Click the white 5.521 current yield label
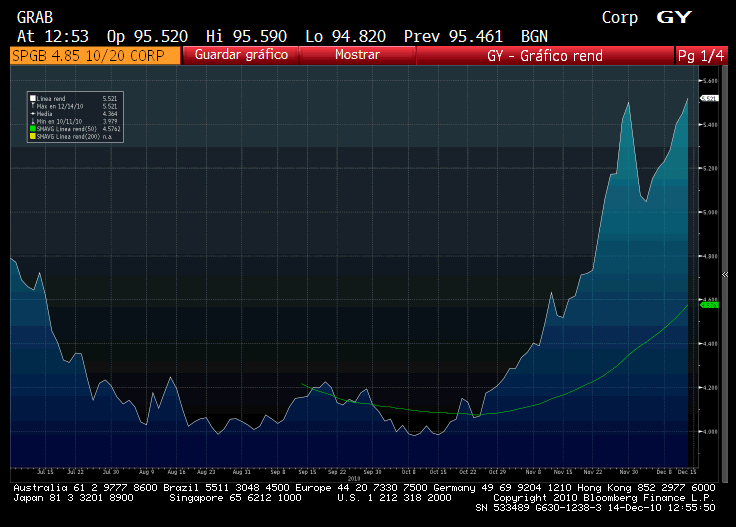Screen dimensions: 736x527 pos(710,98)
